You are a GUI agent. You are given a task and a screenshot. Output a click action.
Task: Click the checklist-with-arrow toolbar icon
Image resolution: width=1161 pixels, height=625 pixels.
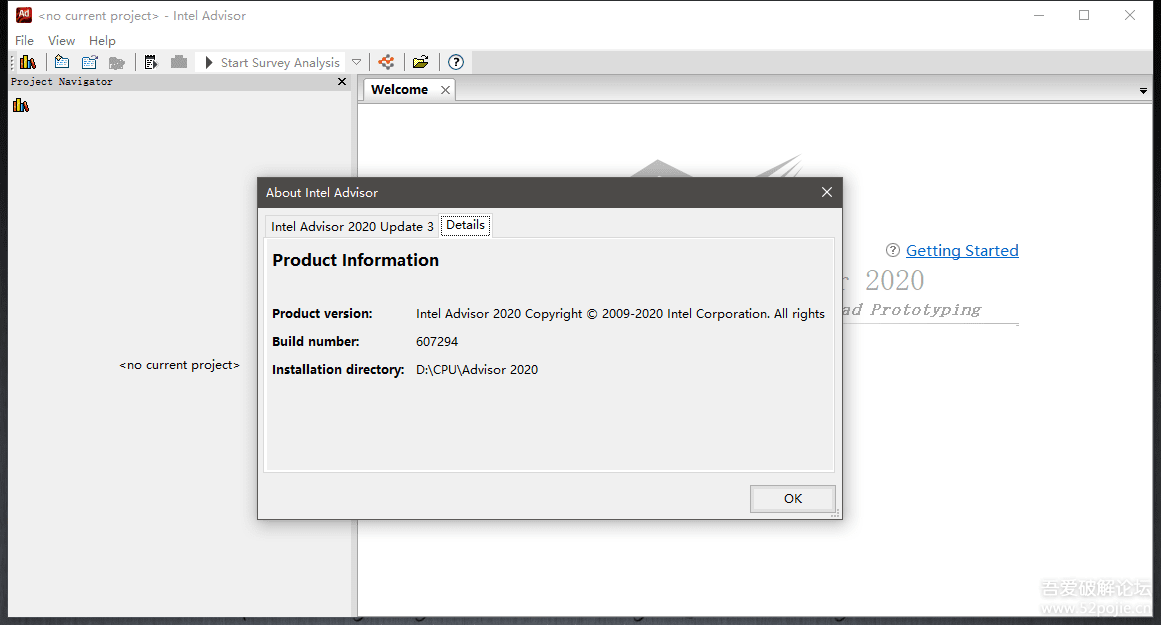(x=151, y=62)
